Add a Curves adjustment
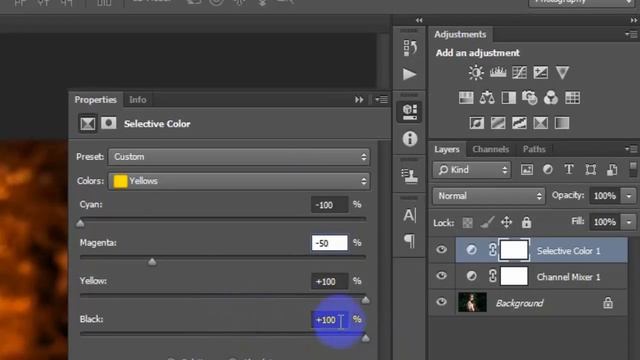Image resolution: width=640 pixels, height=360 pixels. tap(519, 73)
